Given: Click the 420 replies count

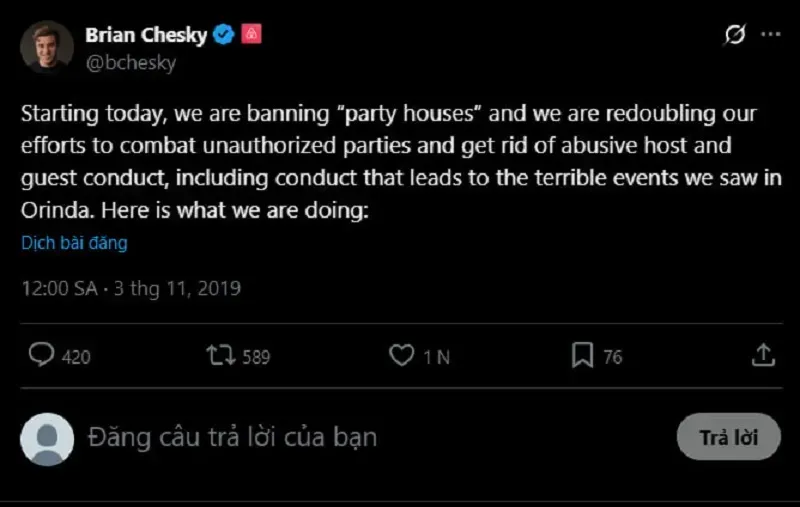Looking at the screenshot, I should coord(76,356).
